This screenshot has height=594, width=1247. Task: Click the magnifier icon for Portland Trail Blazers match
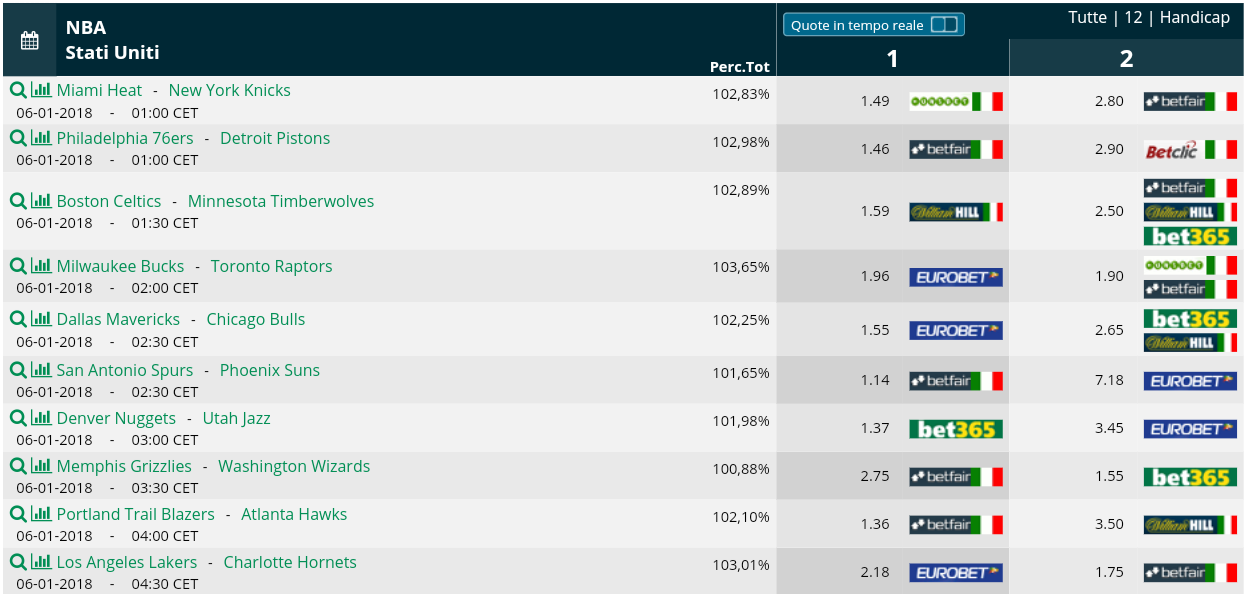click(17, 513)
